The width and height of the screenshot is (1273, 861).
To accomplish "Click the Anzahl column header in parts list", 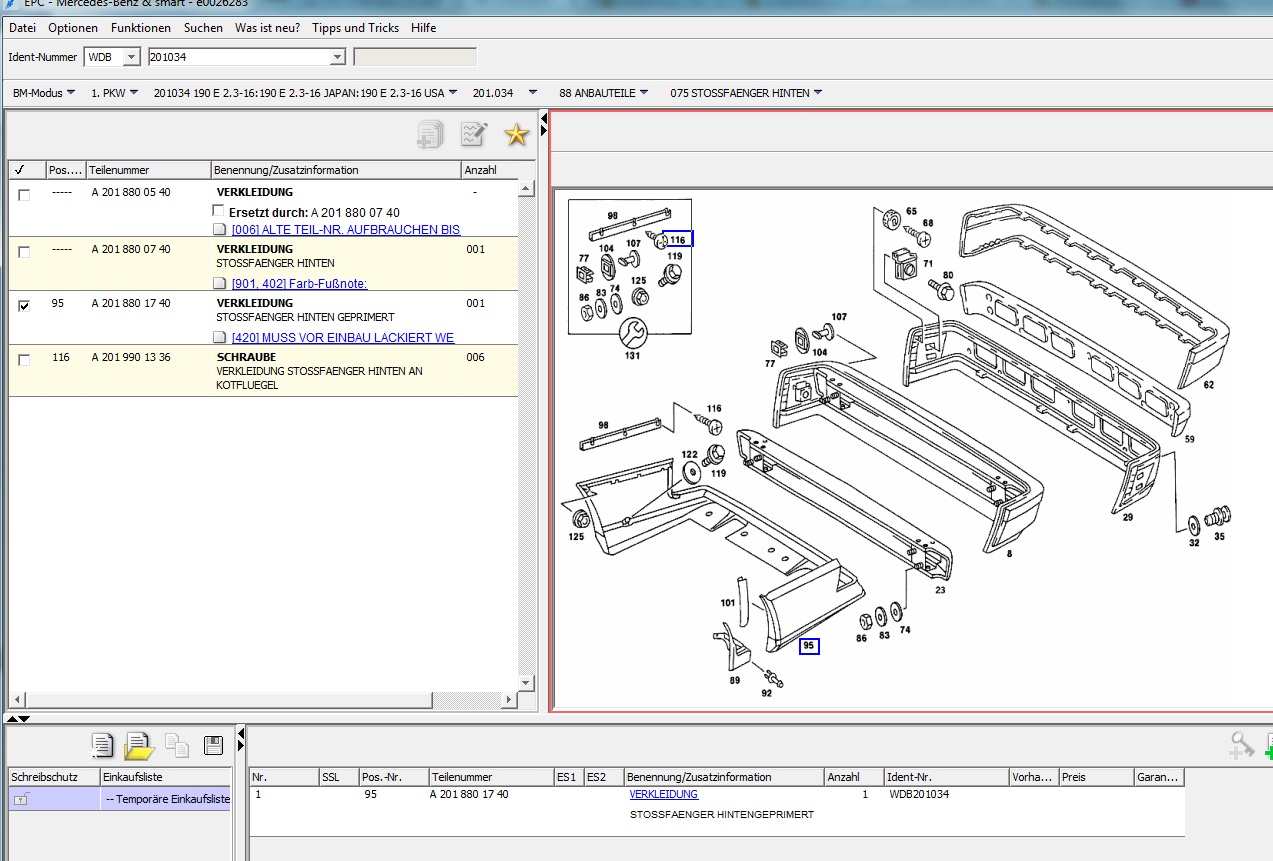I will pyautogui.click(x=489, y=170).
